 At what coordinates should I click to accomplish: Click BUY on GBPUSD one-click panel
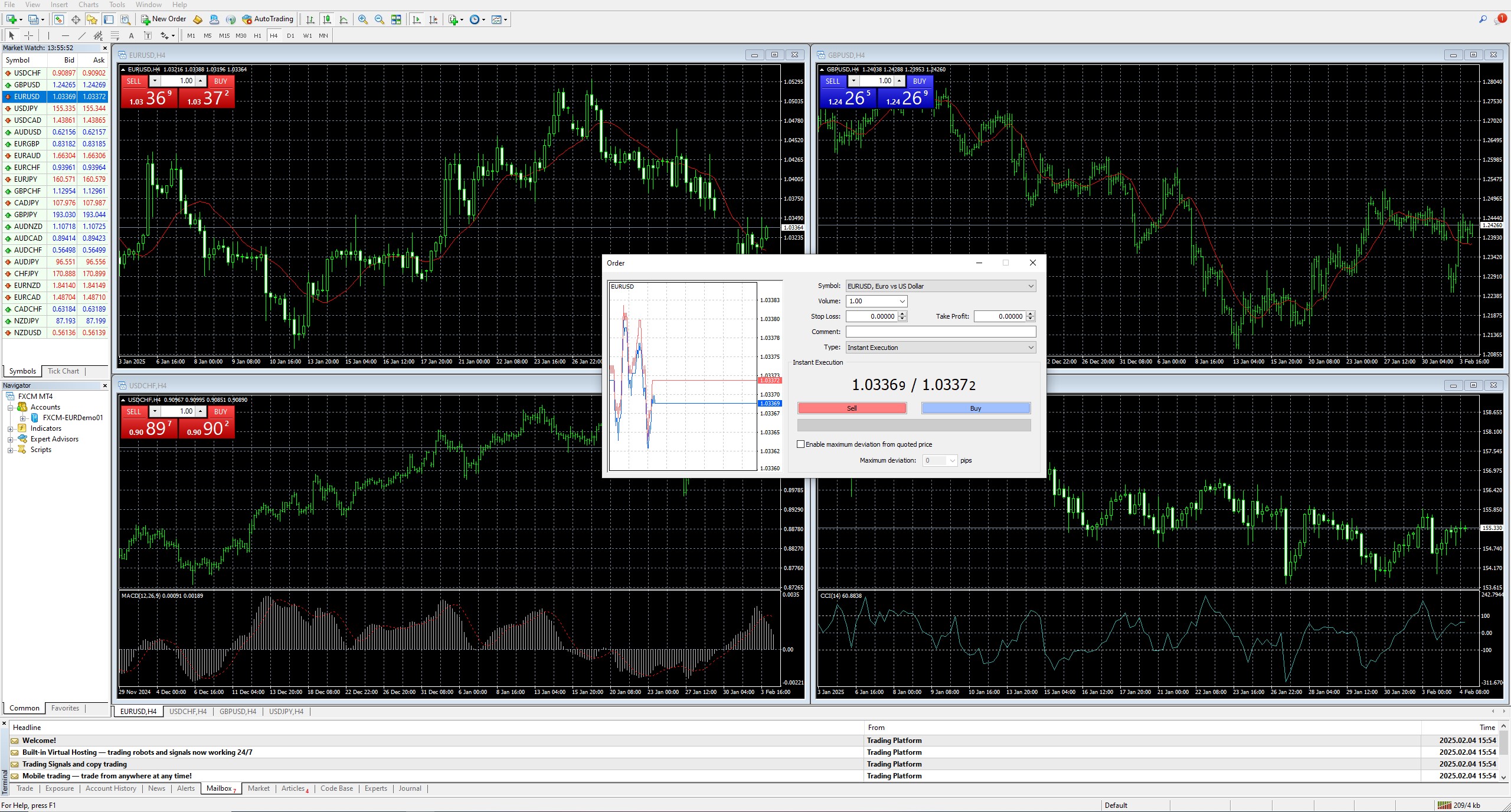(919, 81)
